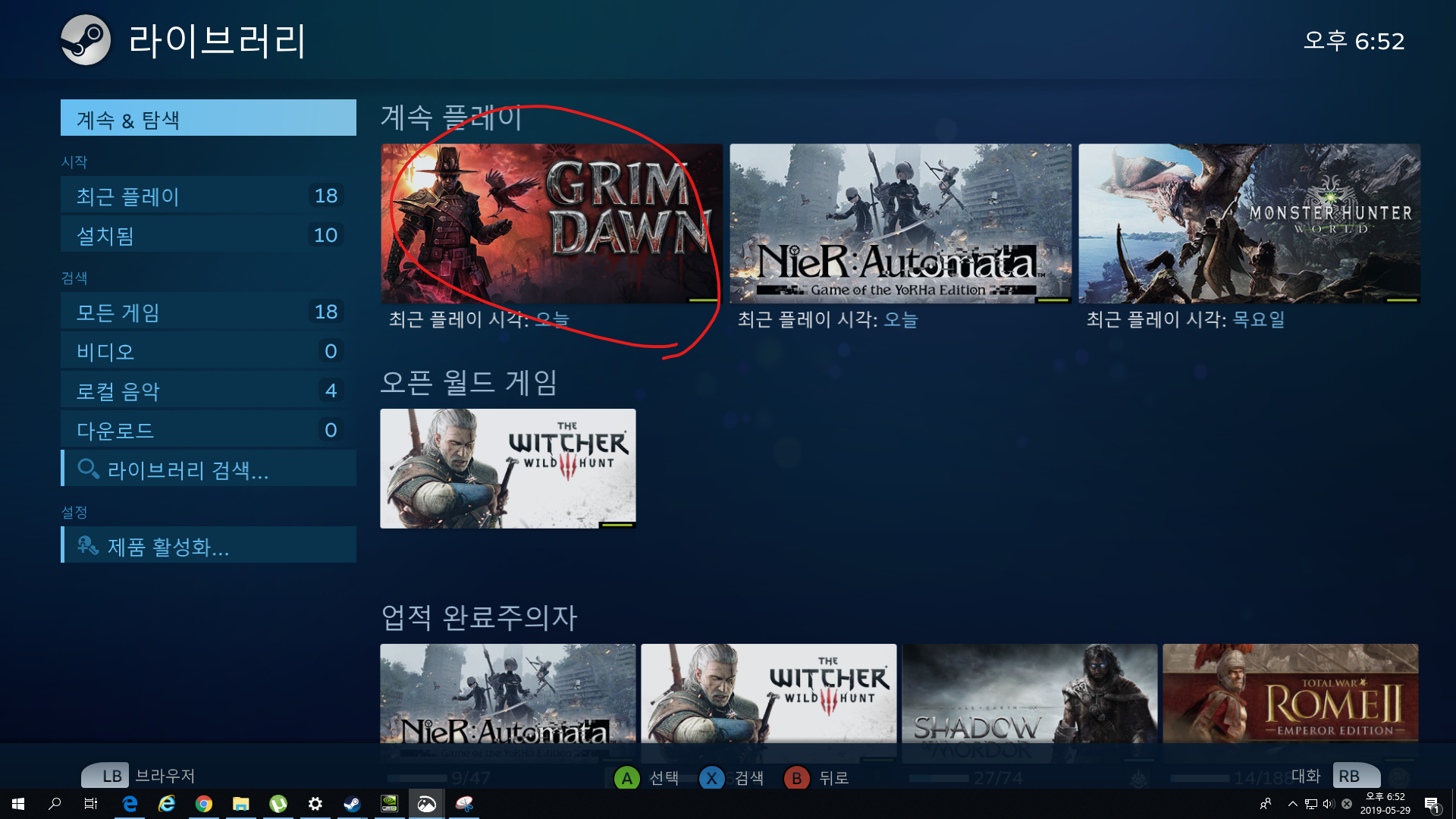Open the Steam icon in the Windows taskbar
Viewport: 1456px width, 819px height.
[x=352, y=804]
